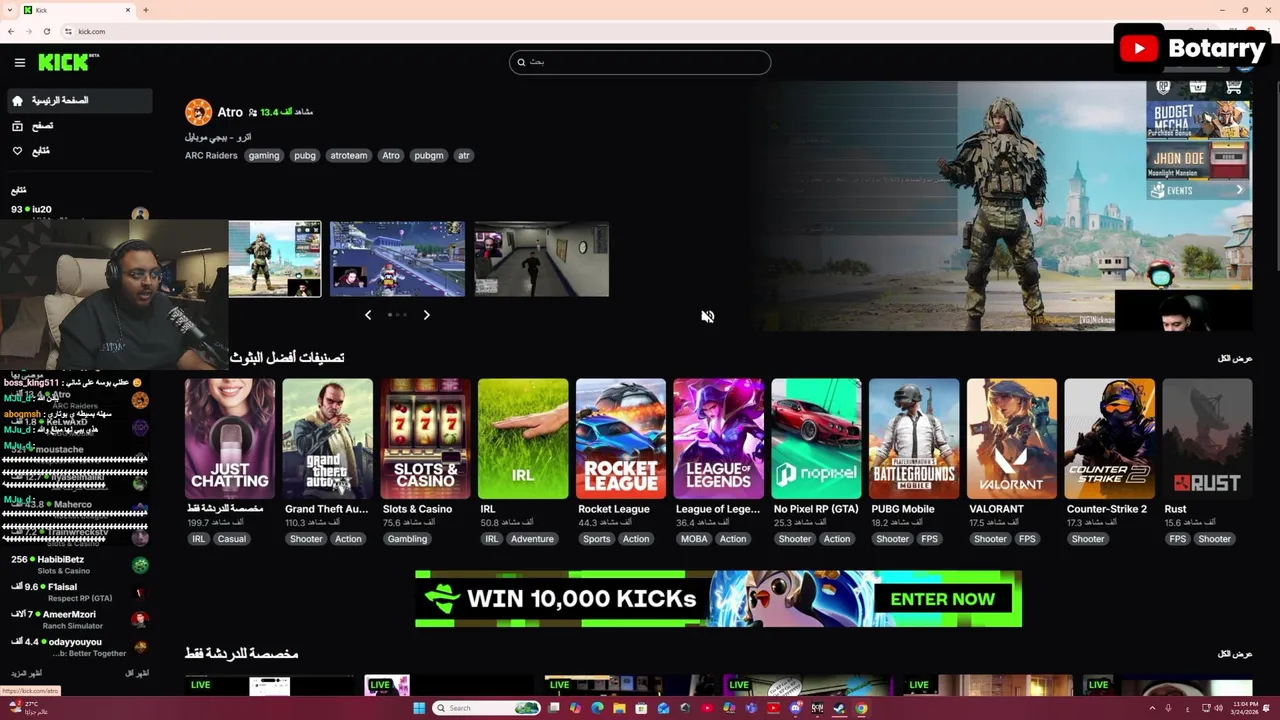1280x720 pixels.
Task: Show next featured stream with right arrow
Action: point(426,315)
